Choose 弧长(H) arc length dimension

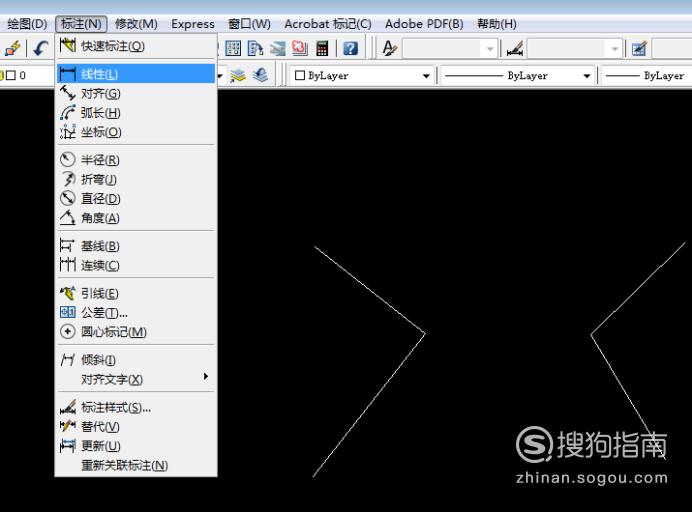pos(136,113)
